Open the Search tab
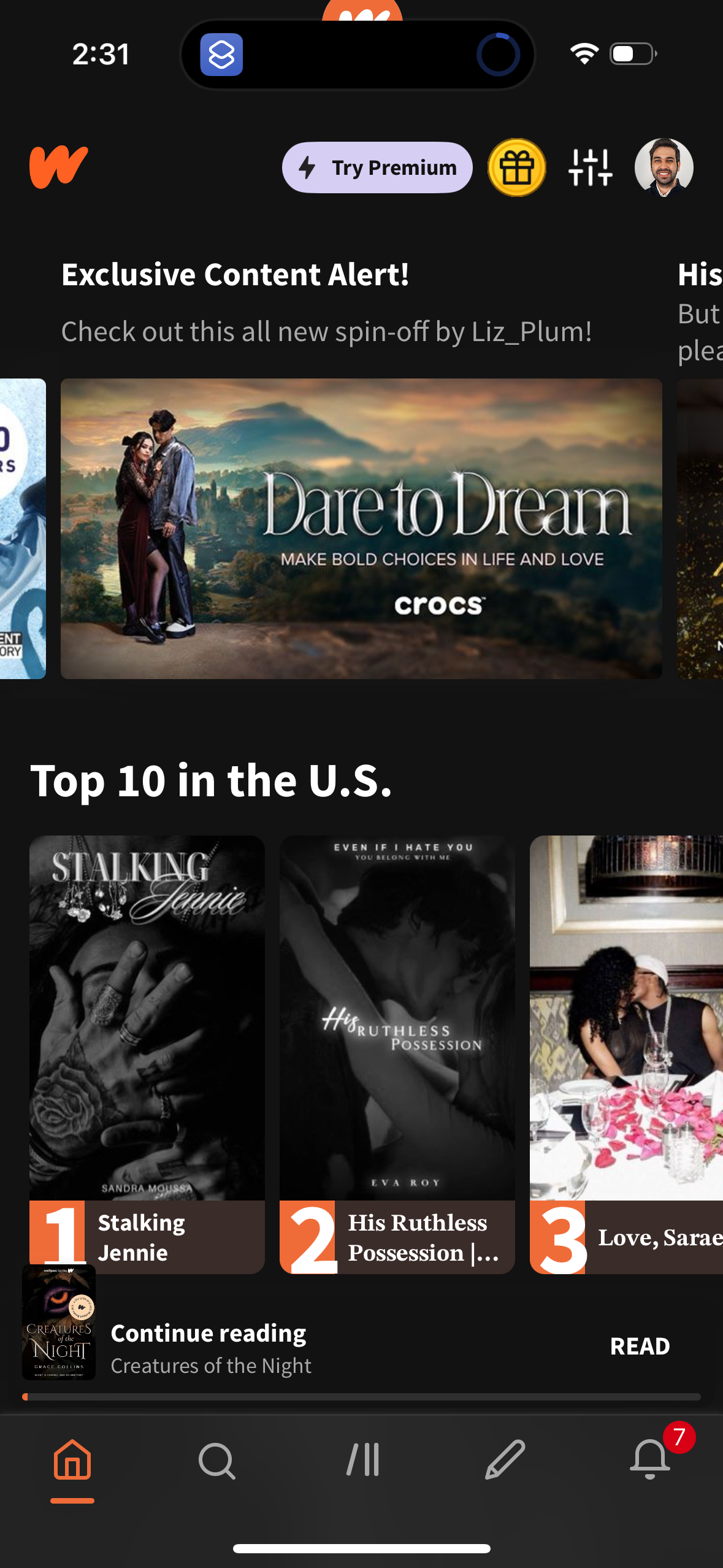The width and height of the screenshot is (723, 1568). coord(217,1460)
